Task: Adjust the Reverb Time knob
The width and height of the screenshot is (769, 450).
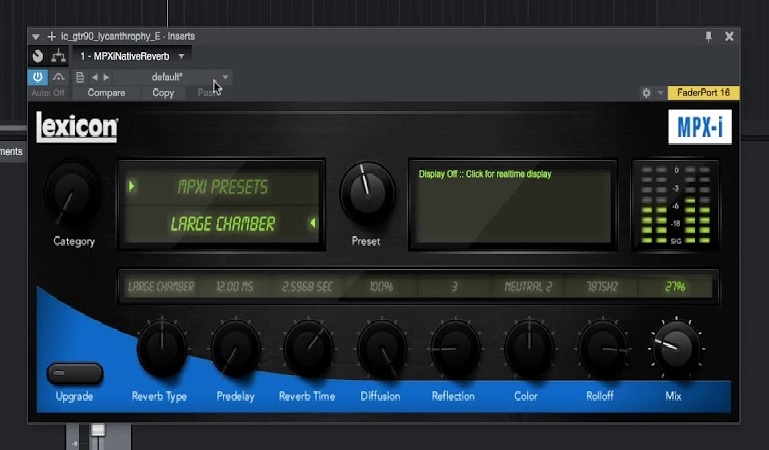Action: [x=308, y=348]
